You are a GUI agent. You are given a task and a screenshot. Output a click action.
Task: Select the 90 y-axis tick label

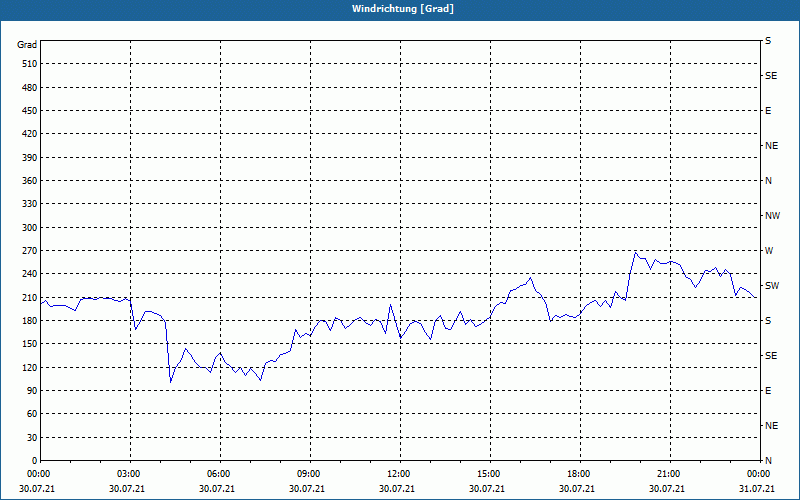[30, 391]
